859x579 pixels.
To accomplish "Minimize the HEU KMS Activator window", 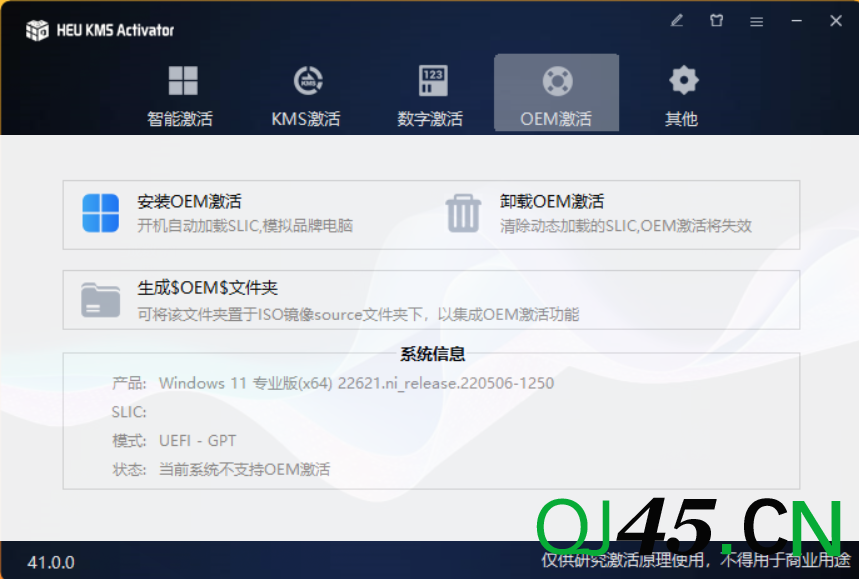I will click(797, 21).
